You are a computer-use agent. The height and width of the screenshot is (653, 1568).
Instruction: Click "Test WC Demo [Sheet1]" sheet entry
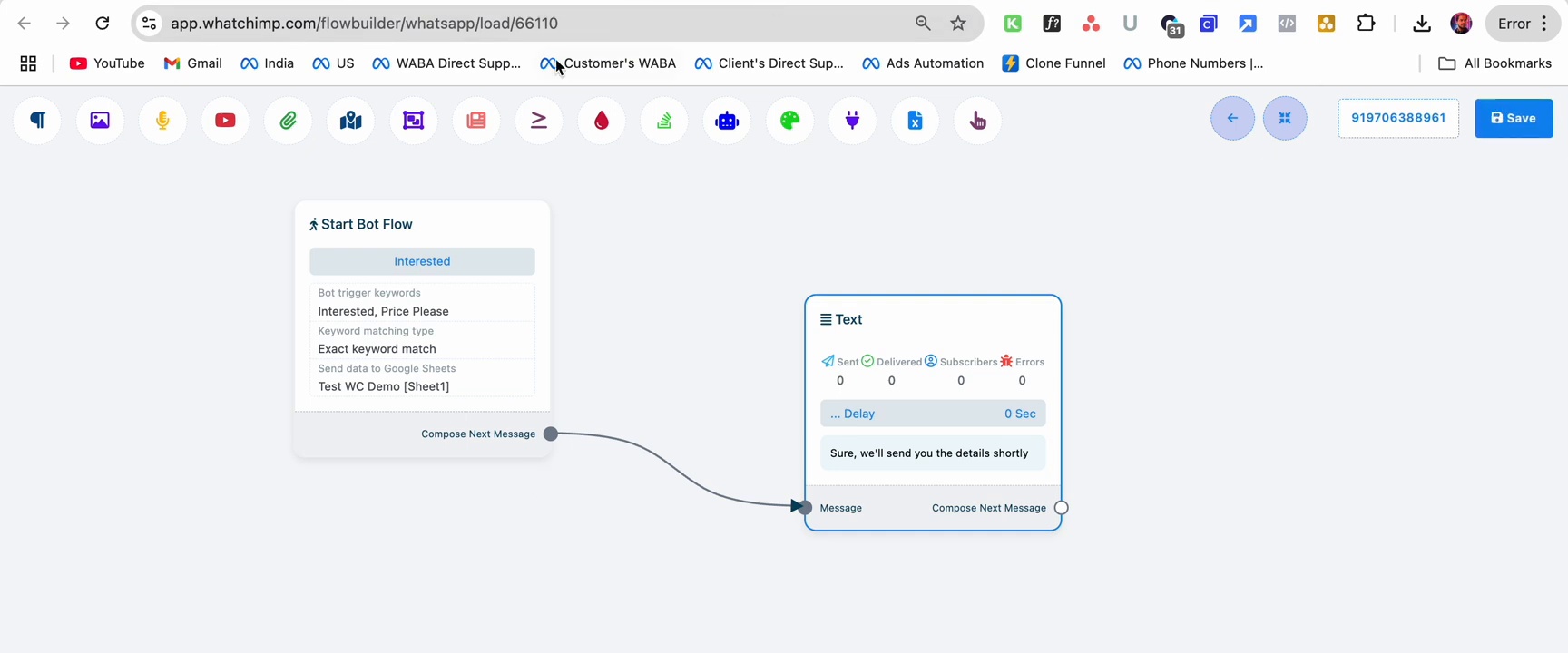click(x=383, y=386)
